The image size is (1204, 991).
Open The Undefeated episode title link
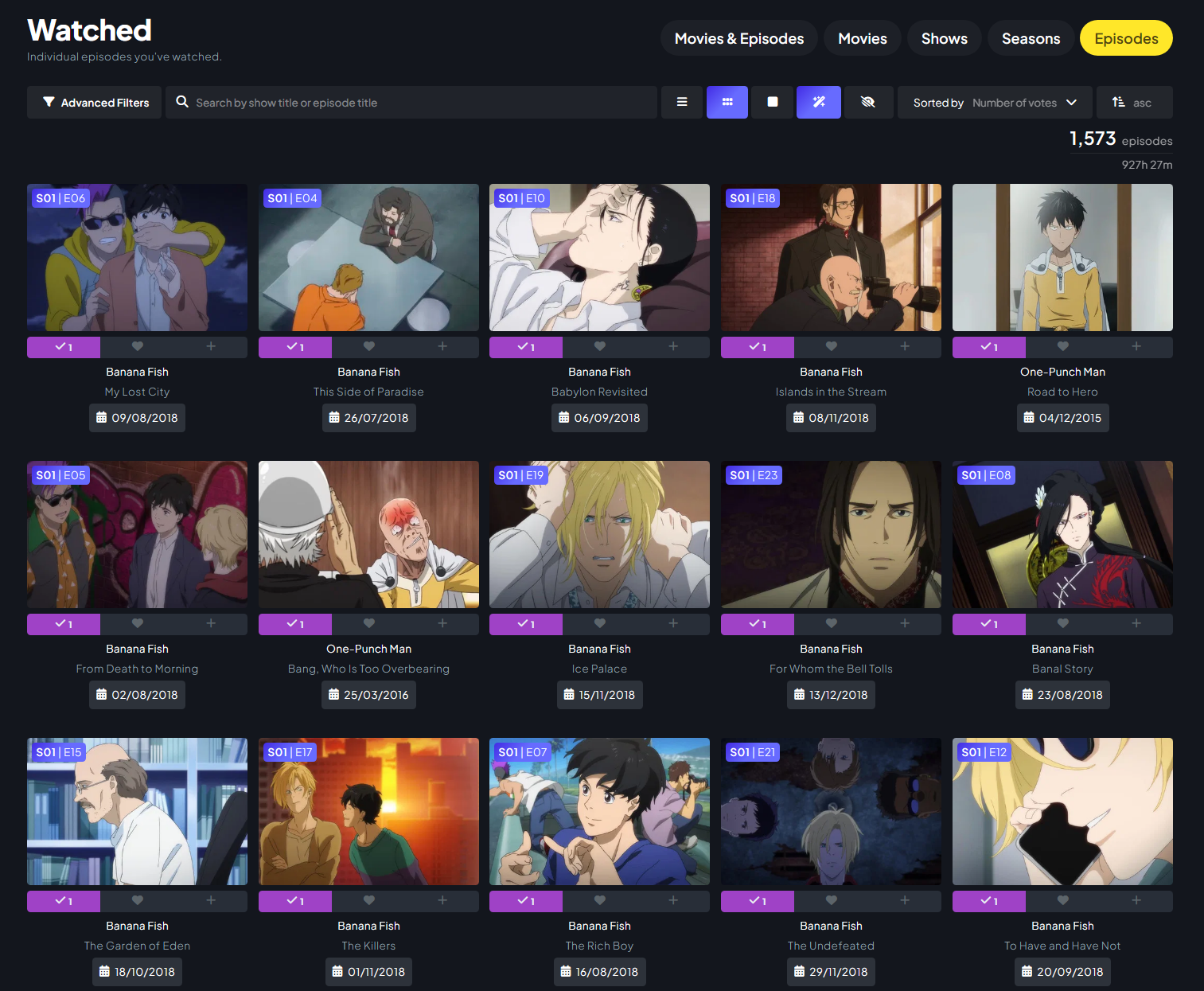click(x=831, y=946)
